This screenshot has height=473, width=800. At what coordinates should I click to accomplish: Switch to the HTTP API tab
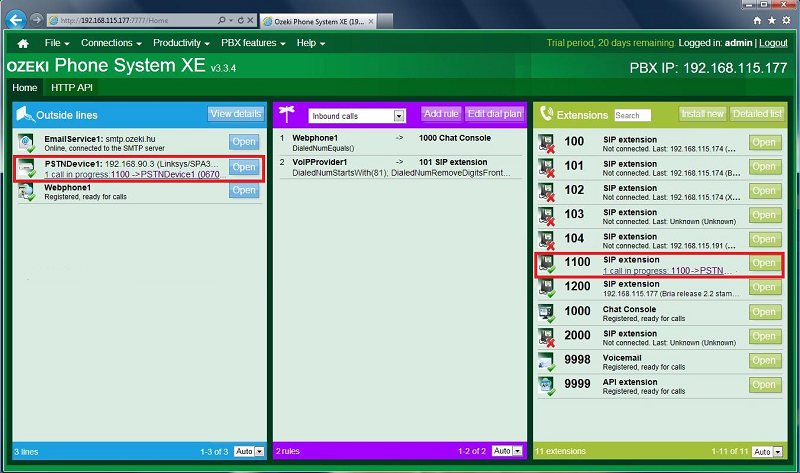[x=71, y=87]
